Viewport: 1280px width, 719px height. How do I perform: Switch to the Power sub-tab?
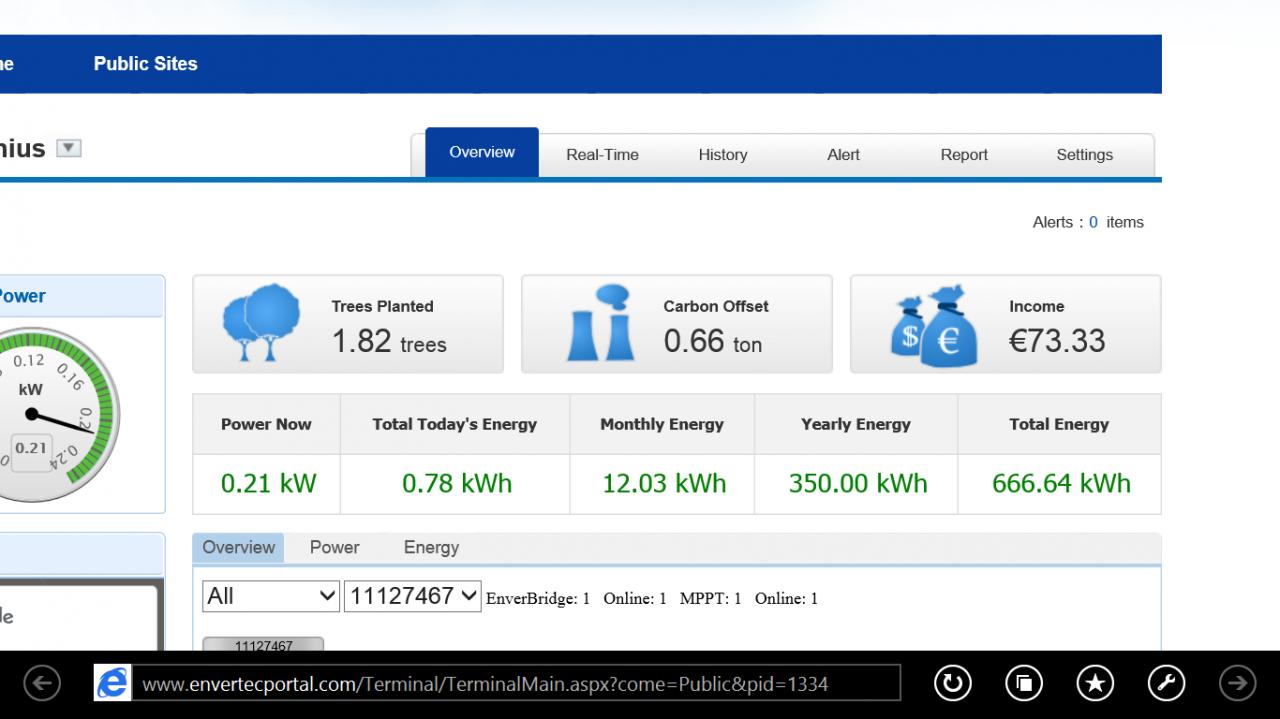pos(334,548)
